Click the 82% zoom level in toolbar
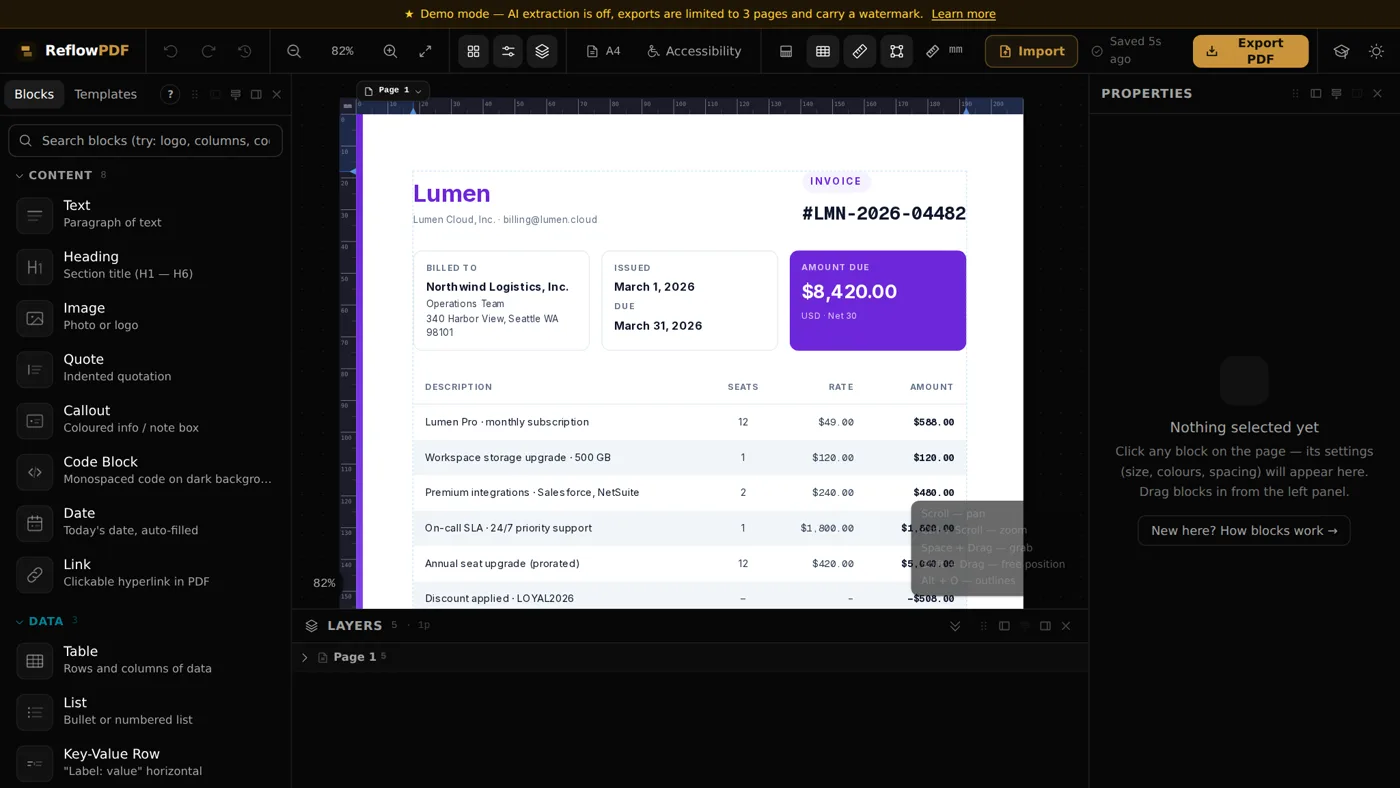 [x=342, y=51]
